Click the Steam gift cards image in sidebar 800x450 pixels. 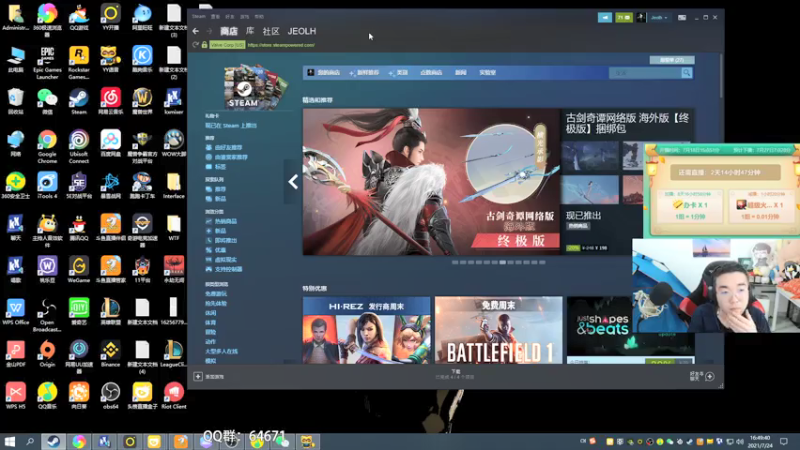[255, 87]
